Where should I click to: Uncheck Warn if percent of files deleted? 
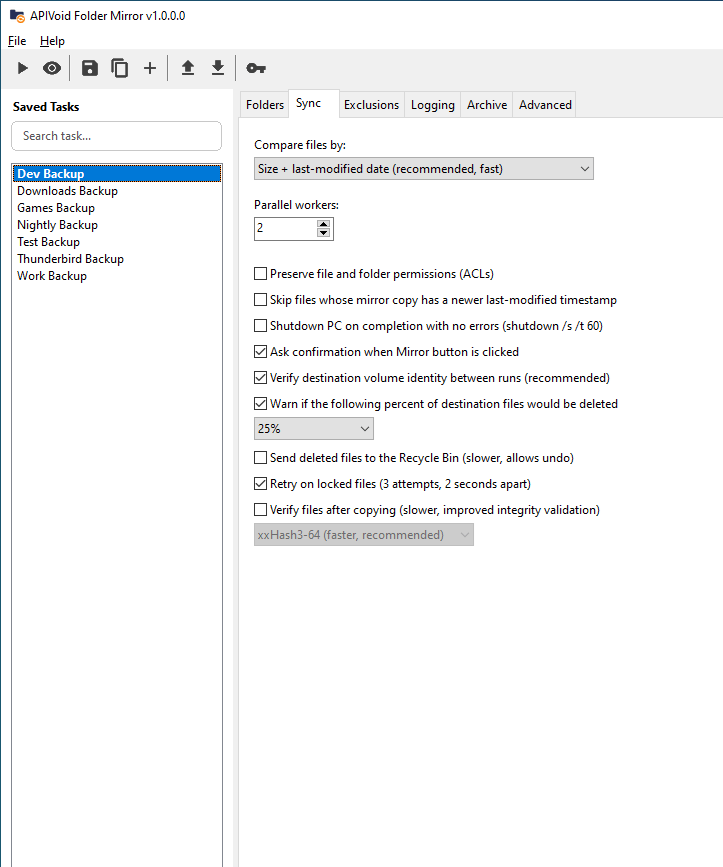pos(260,404)
